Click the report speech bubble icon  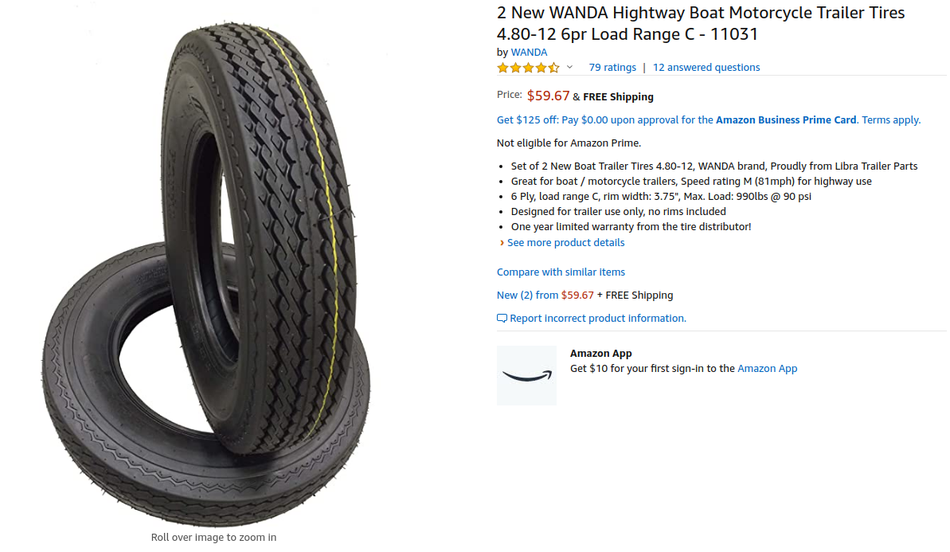click(x=502, y=318)
